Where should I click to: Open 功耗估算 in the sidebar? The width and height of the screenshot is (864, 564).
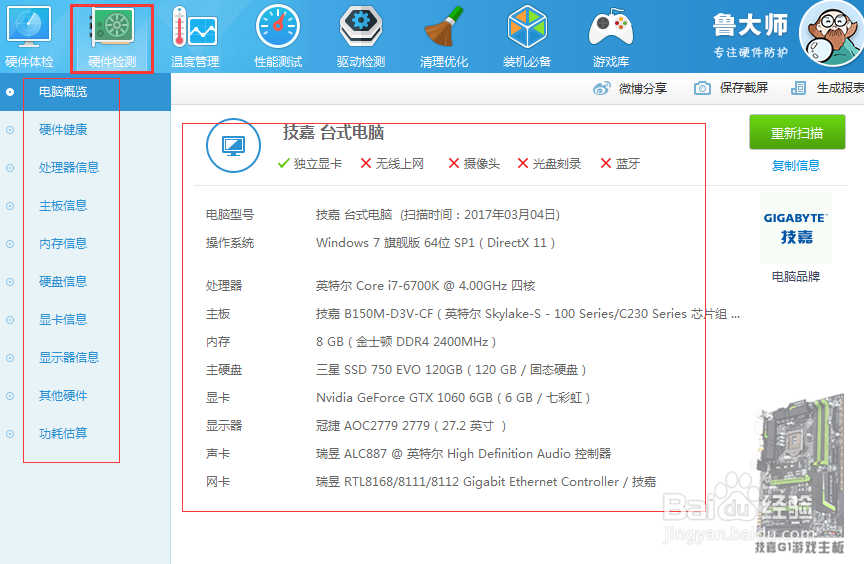(x=63, y=434)
